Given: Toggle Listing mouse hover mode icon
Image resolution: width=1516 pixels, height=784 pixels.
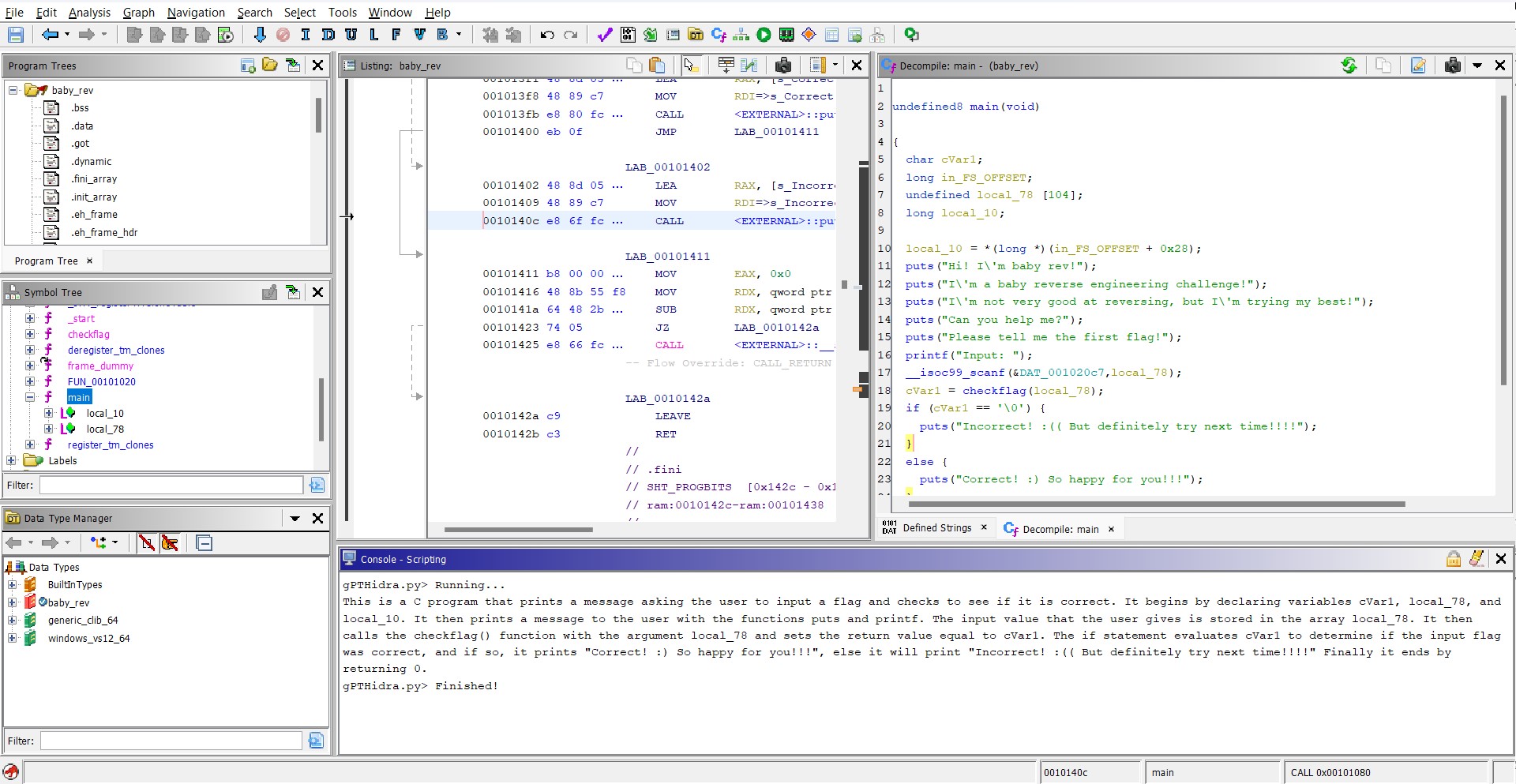Looking at the screenshot, I should (x=689, y=66).
